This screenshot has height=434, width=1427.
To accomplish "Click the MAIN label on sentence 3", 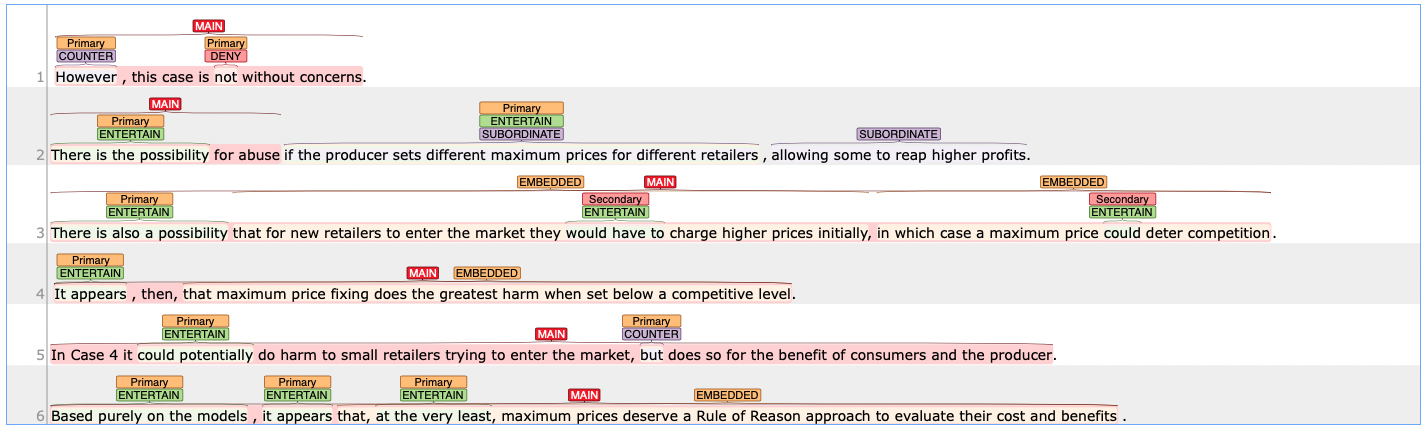I will point(660,182).
